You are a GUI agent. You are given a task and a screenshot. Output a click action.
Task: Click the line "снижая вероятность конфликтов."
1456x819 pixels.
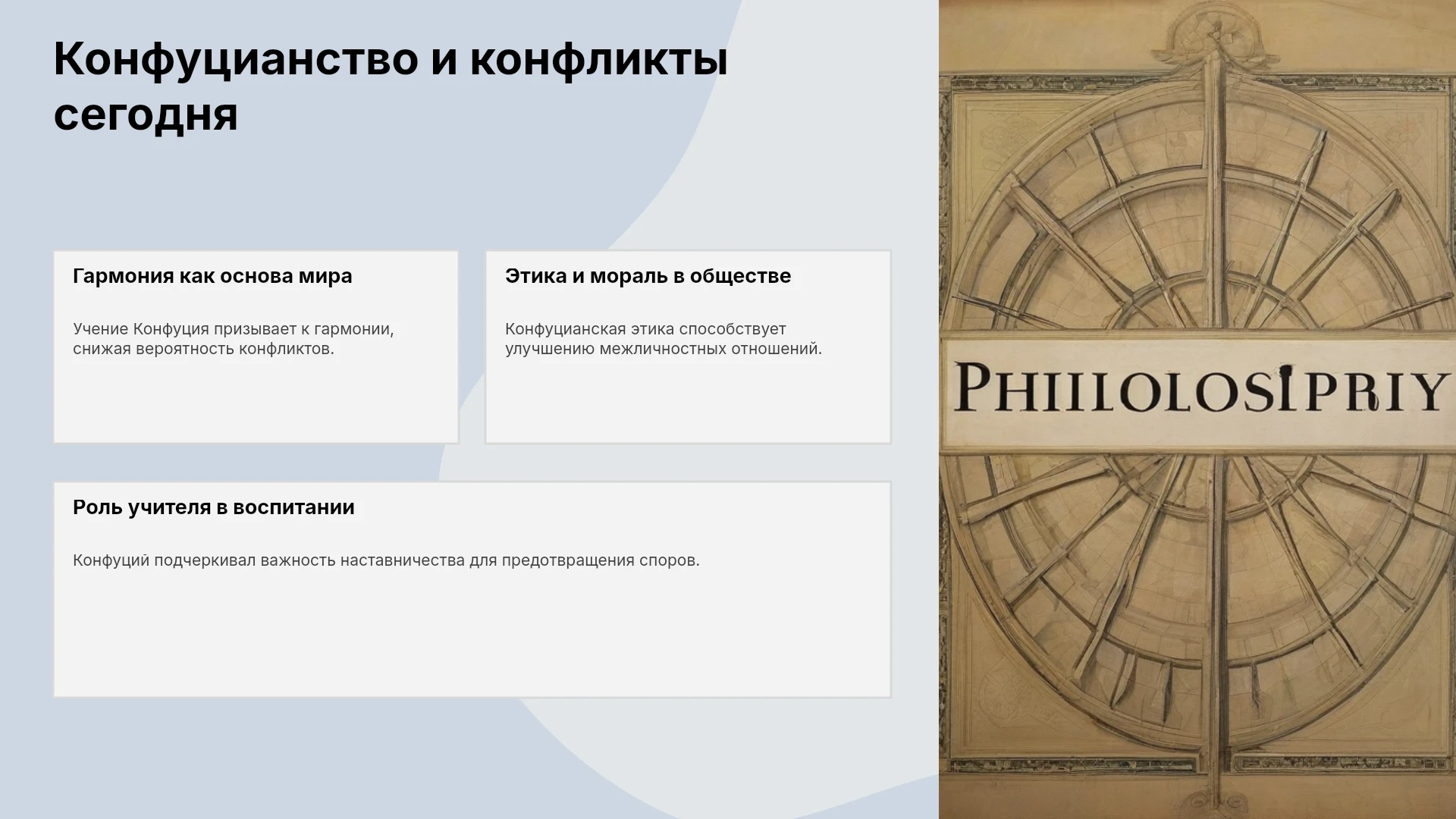pyautogui.click(x=203, y=349)
